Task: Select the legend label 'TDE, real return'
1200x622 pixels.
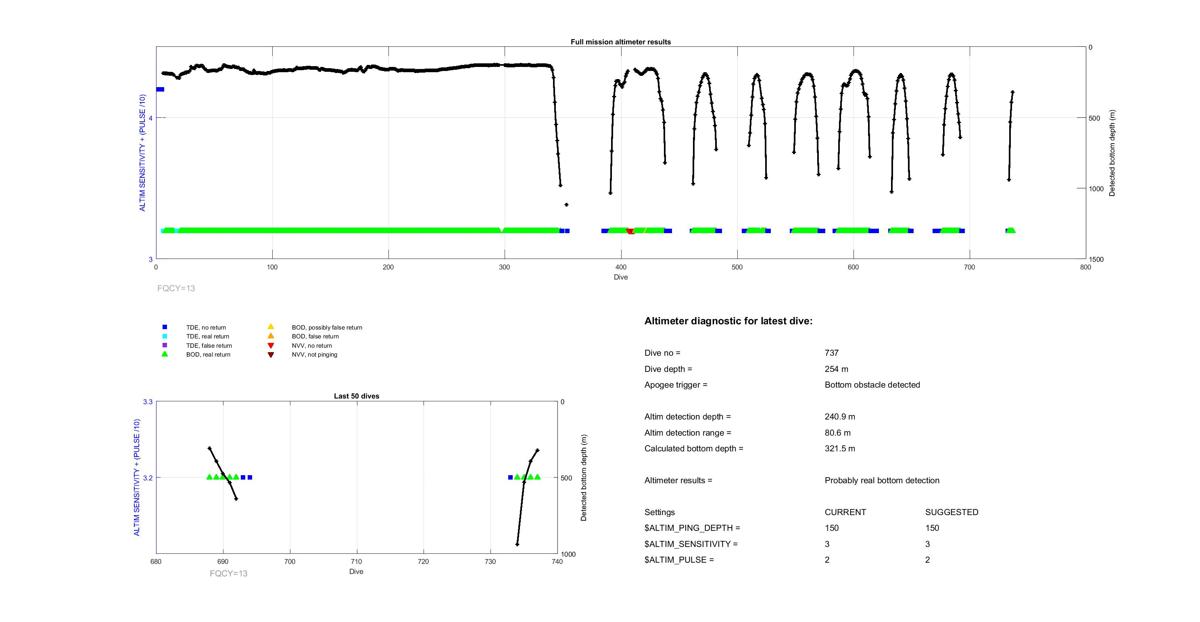Action: [x=206, y=336]
